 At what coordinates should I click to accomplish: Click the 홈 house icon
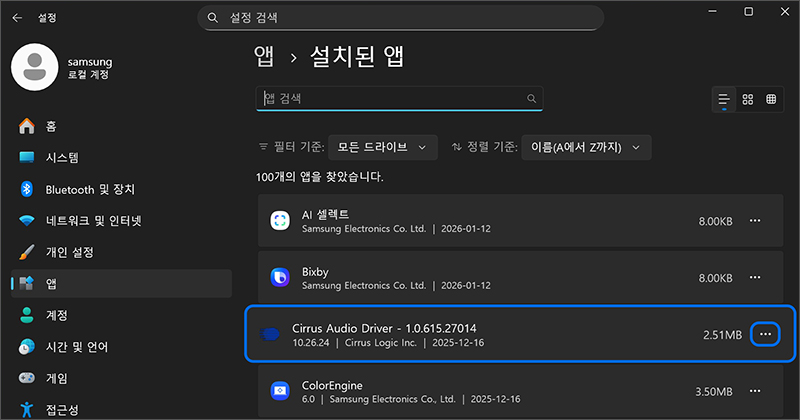pyautogui.click(x=27, y=126)
